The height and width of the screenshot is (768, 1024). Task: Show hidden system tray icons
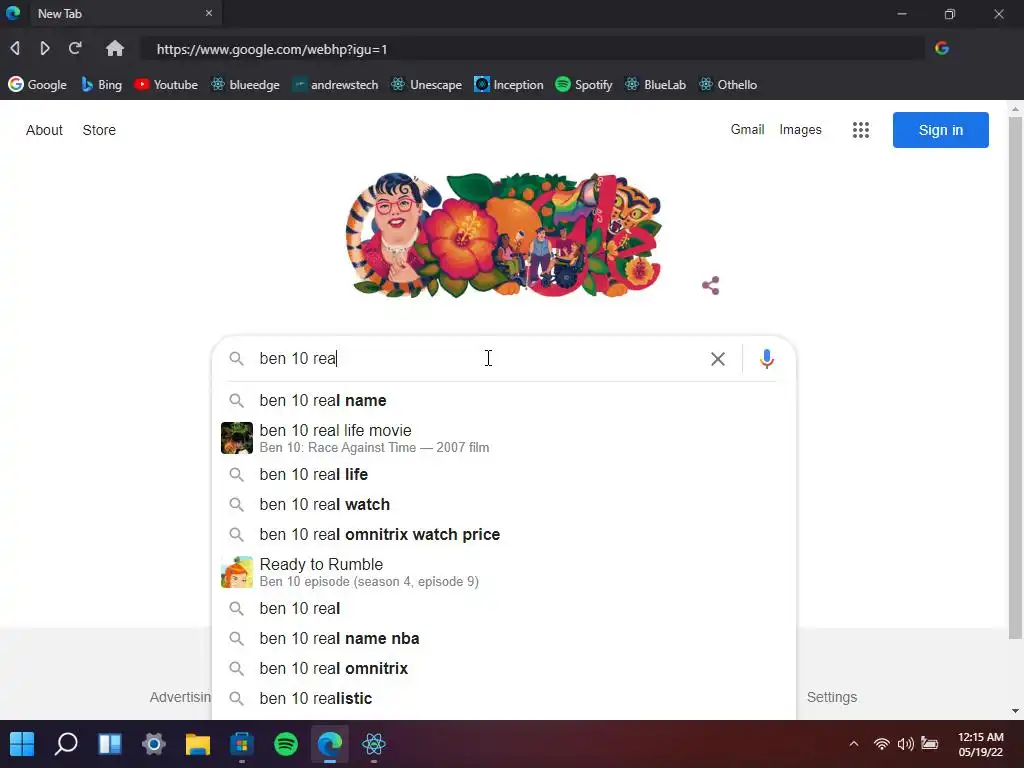click(854, 743)
